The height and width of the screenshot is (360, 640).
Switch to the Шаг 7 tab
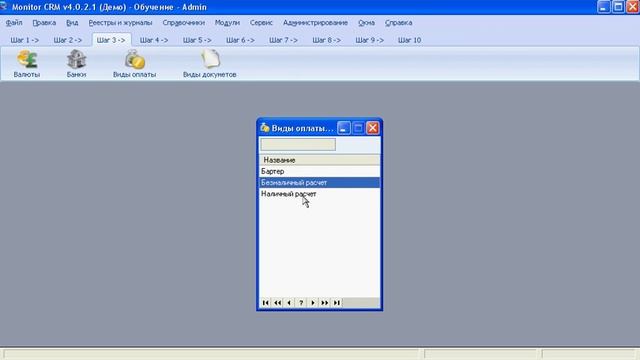[283, 40]
